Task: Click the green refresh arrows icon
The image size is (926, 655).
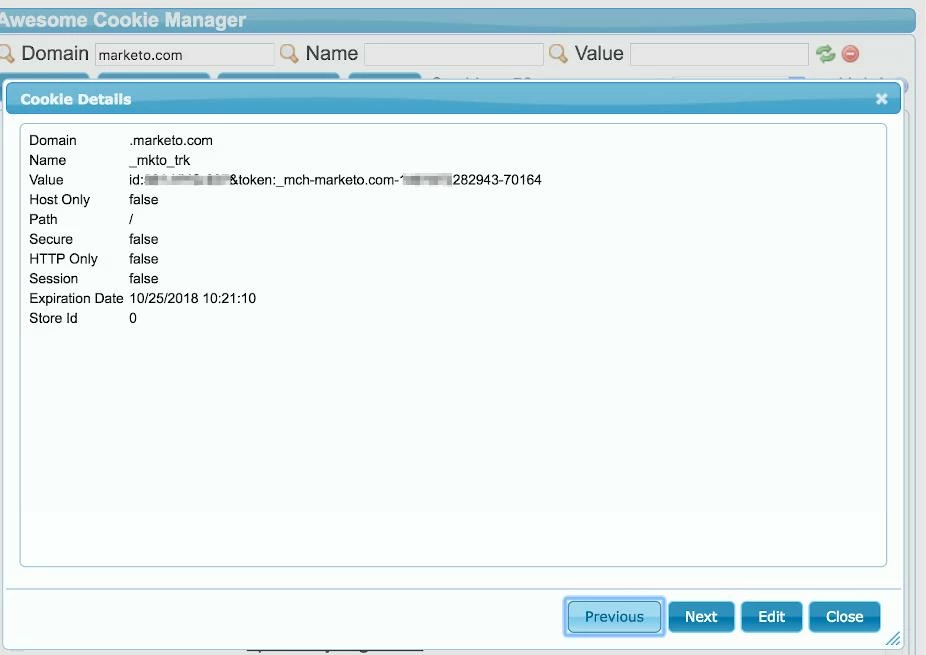Action: point(825,54)
